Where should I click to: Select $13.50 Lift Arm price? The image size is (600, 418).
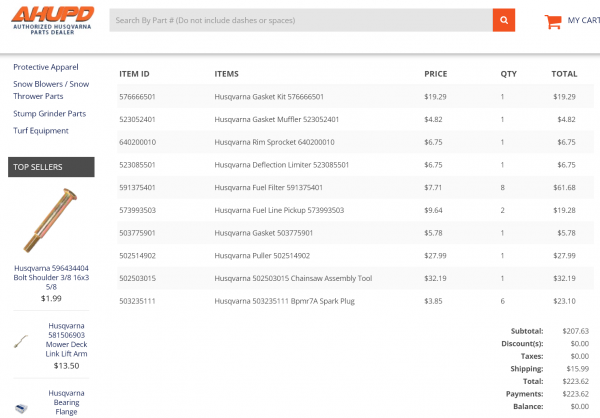[x=67, y=366]
